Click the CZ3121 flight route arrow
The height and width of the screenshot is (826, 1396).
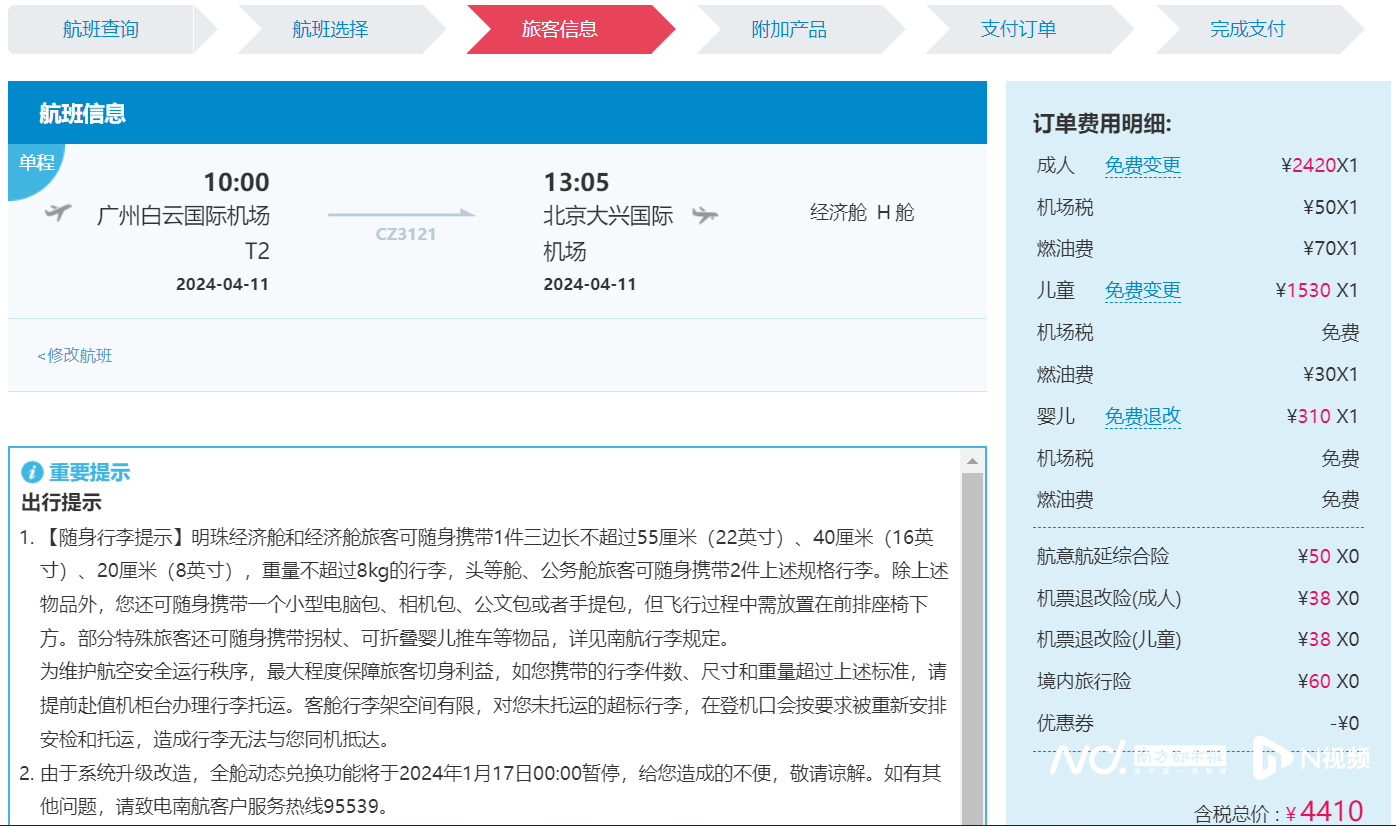pyautogui.click(x=401, y=214)
